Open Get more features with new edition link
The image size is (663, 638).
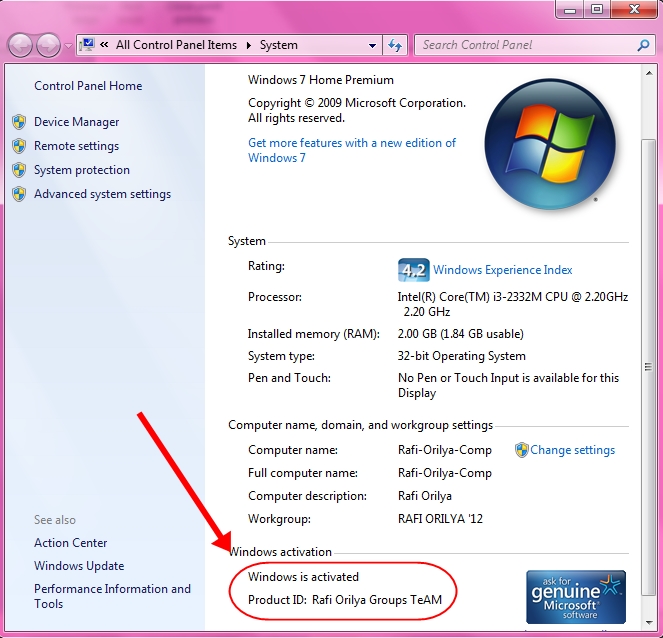point(352,150)
